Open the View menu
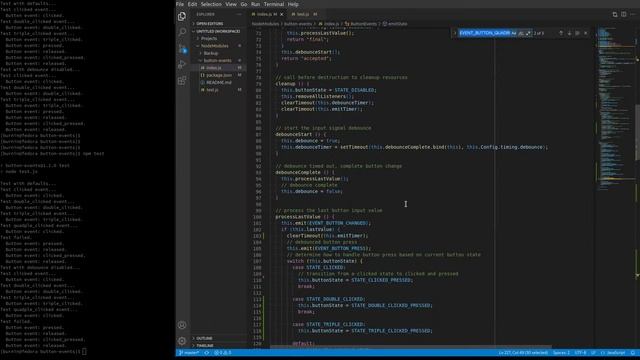This screenshot has height=360, width=640. 231,4
